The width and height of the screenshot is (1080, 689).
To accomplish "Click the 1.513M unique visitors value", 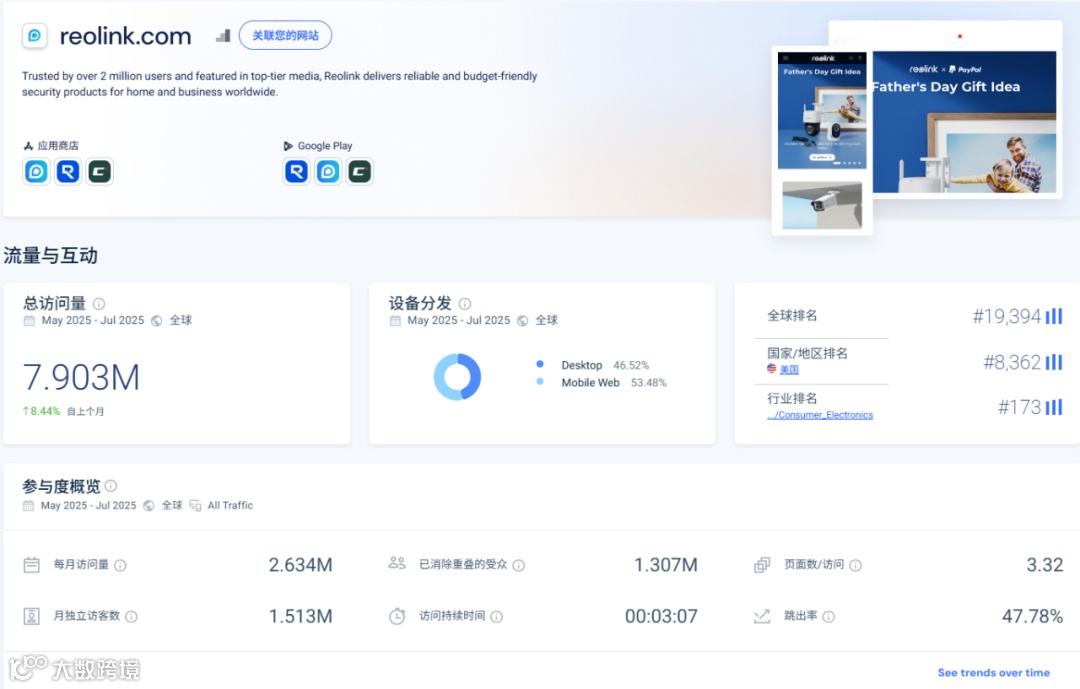I will coord(300,616).
